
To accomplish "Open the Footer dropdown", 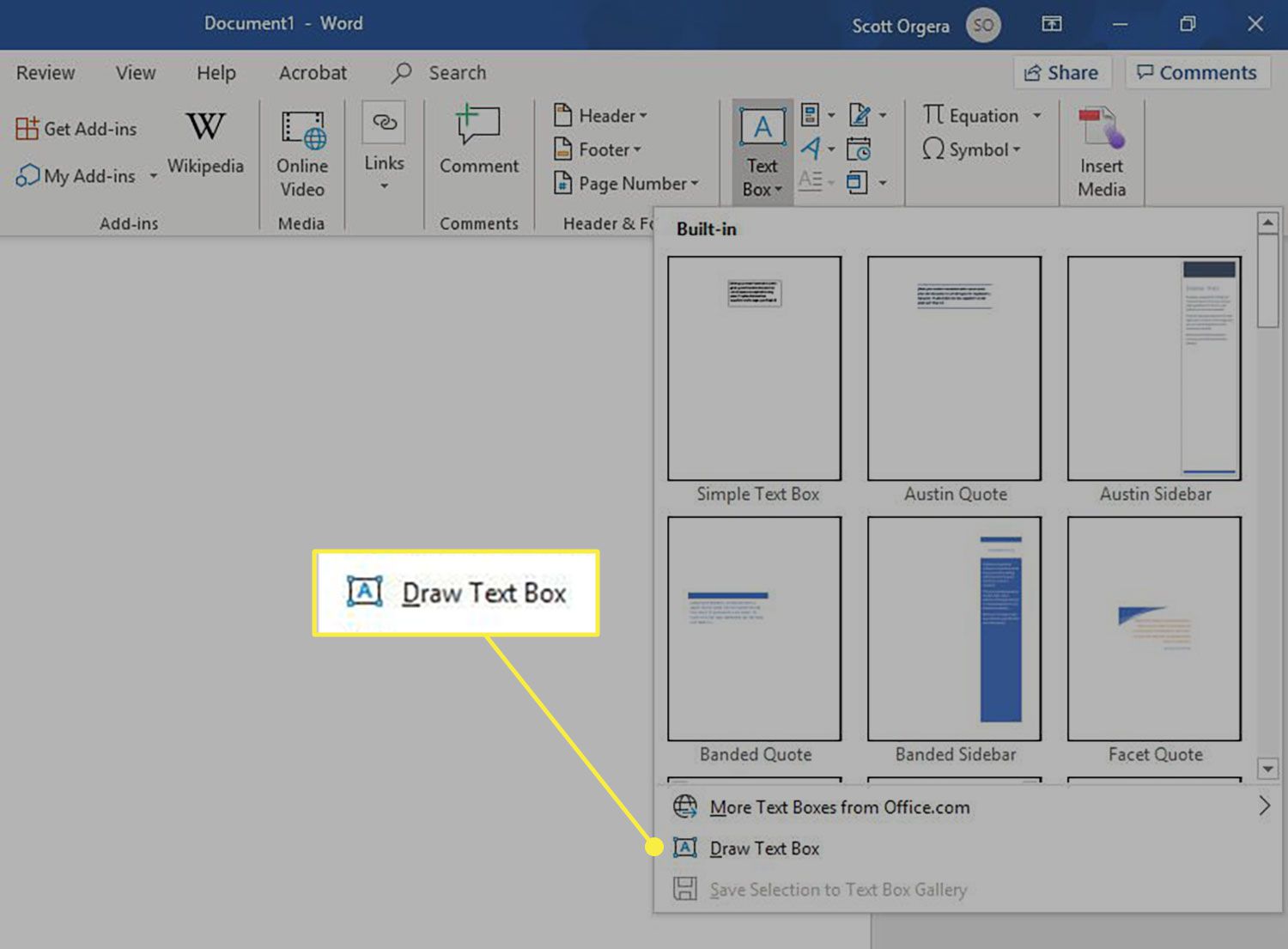I will pyautogui.click(x=598, y=149).
